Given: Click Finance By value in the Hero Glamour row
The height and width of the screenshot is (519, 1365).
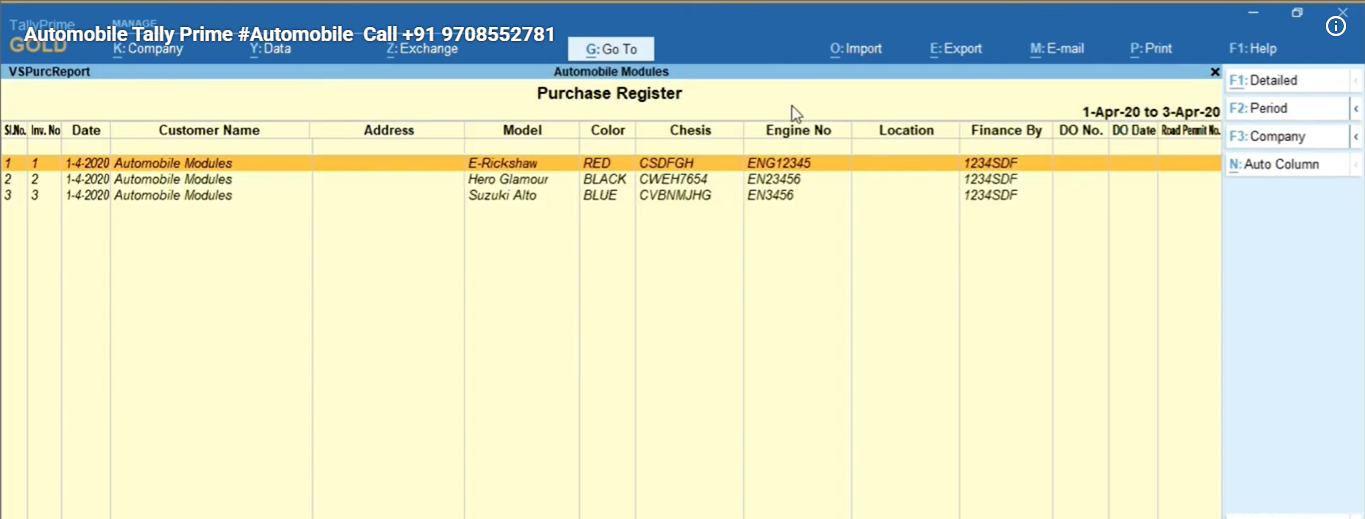Looking at the screenshot, I should 991,179.
